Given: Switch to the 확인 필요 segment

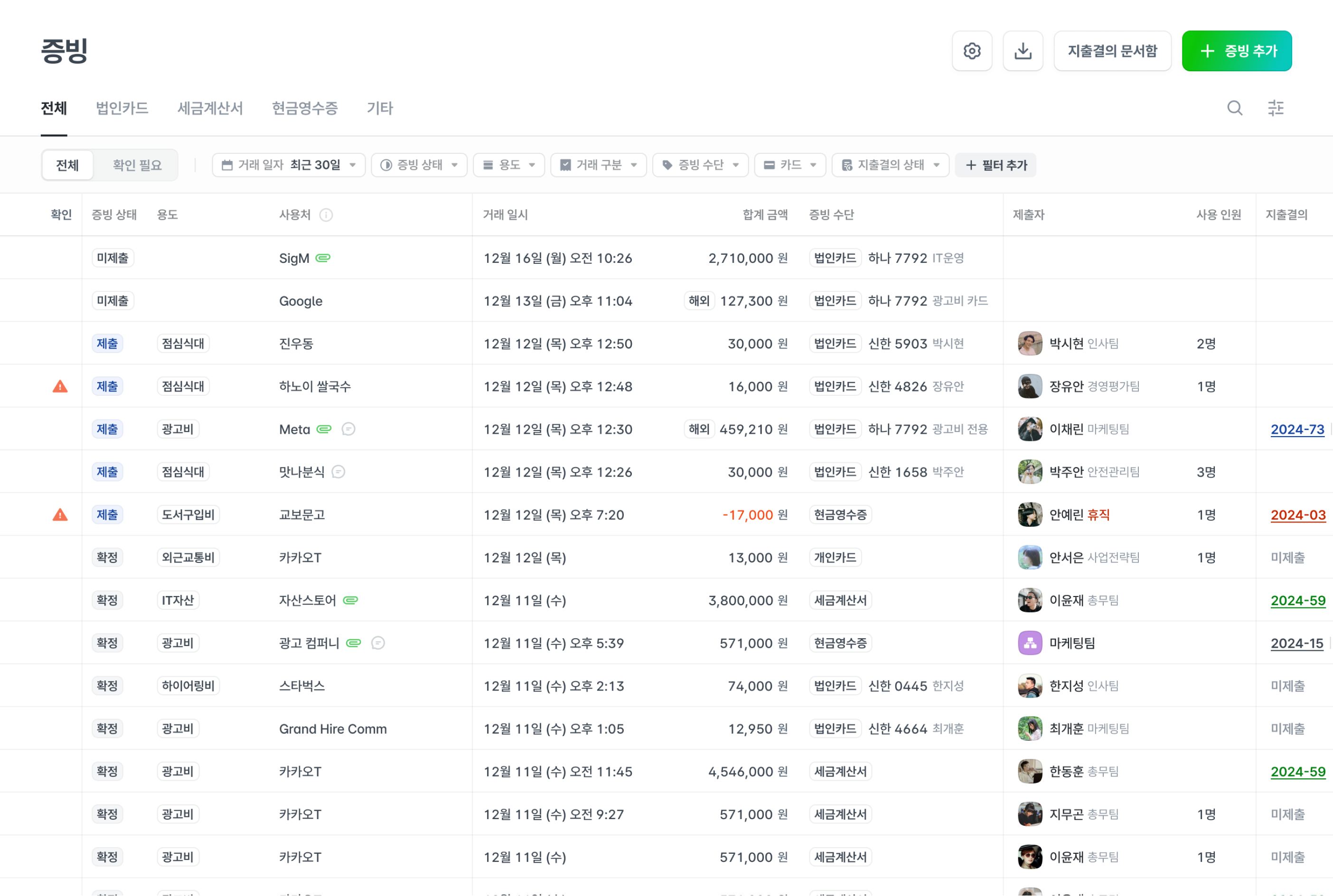Looking at the screenshot, I should (137, 165).
